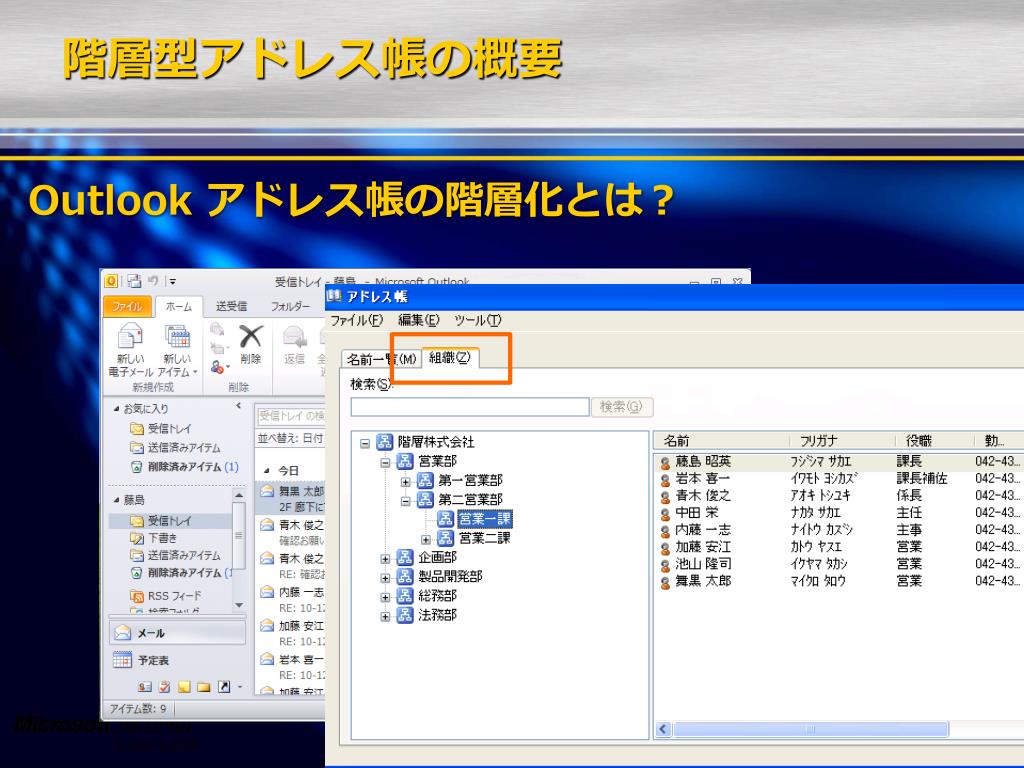The width and height of the screenshot is (1024, 768).
Task: Expand the 法務部 tree node
Action: coord(385,616)
